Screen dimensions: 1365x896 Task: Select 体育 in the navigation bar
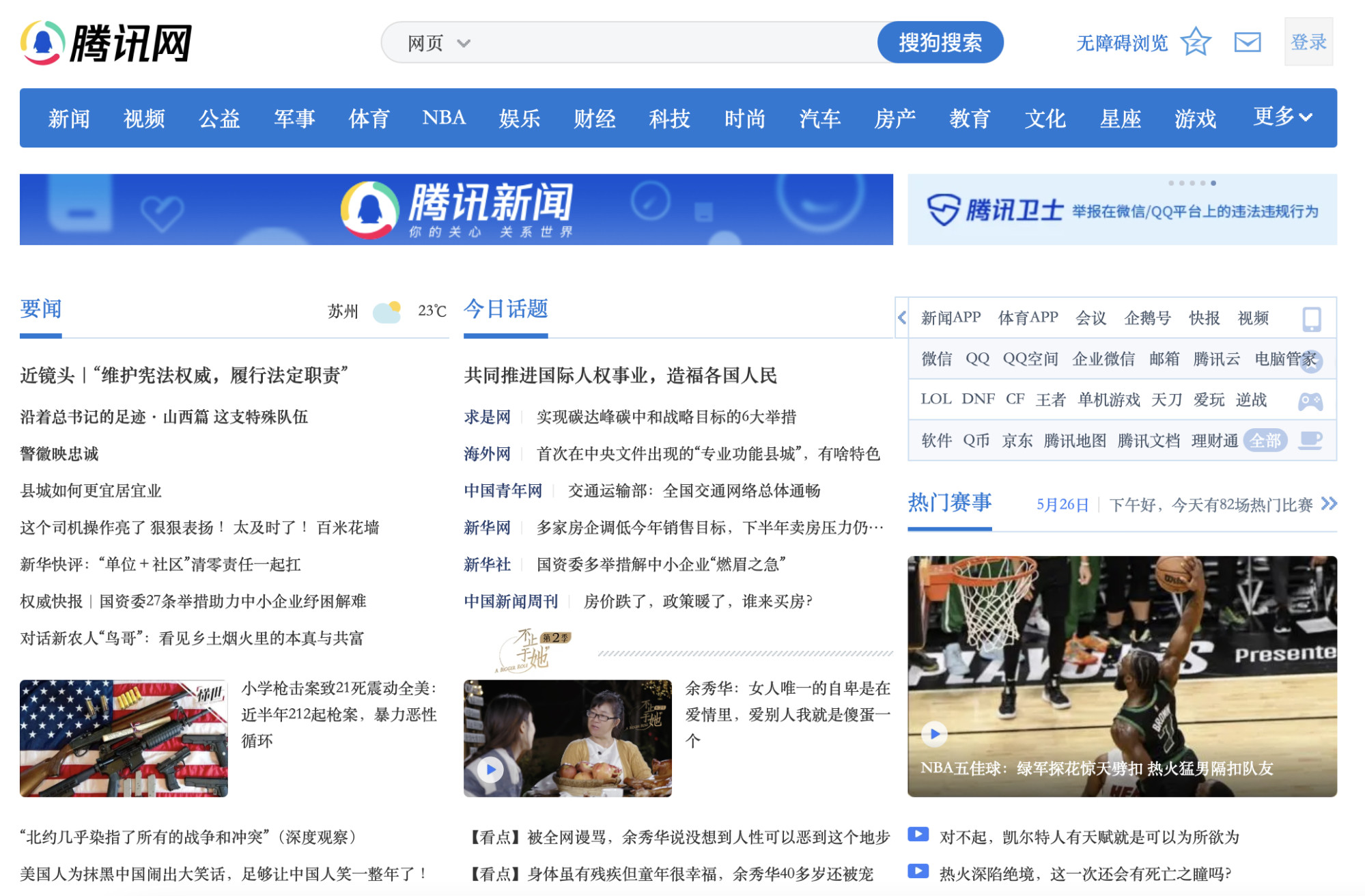pyautogui.click(x=369, y=118)
